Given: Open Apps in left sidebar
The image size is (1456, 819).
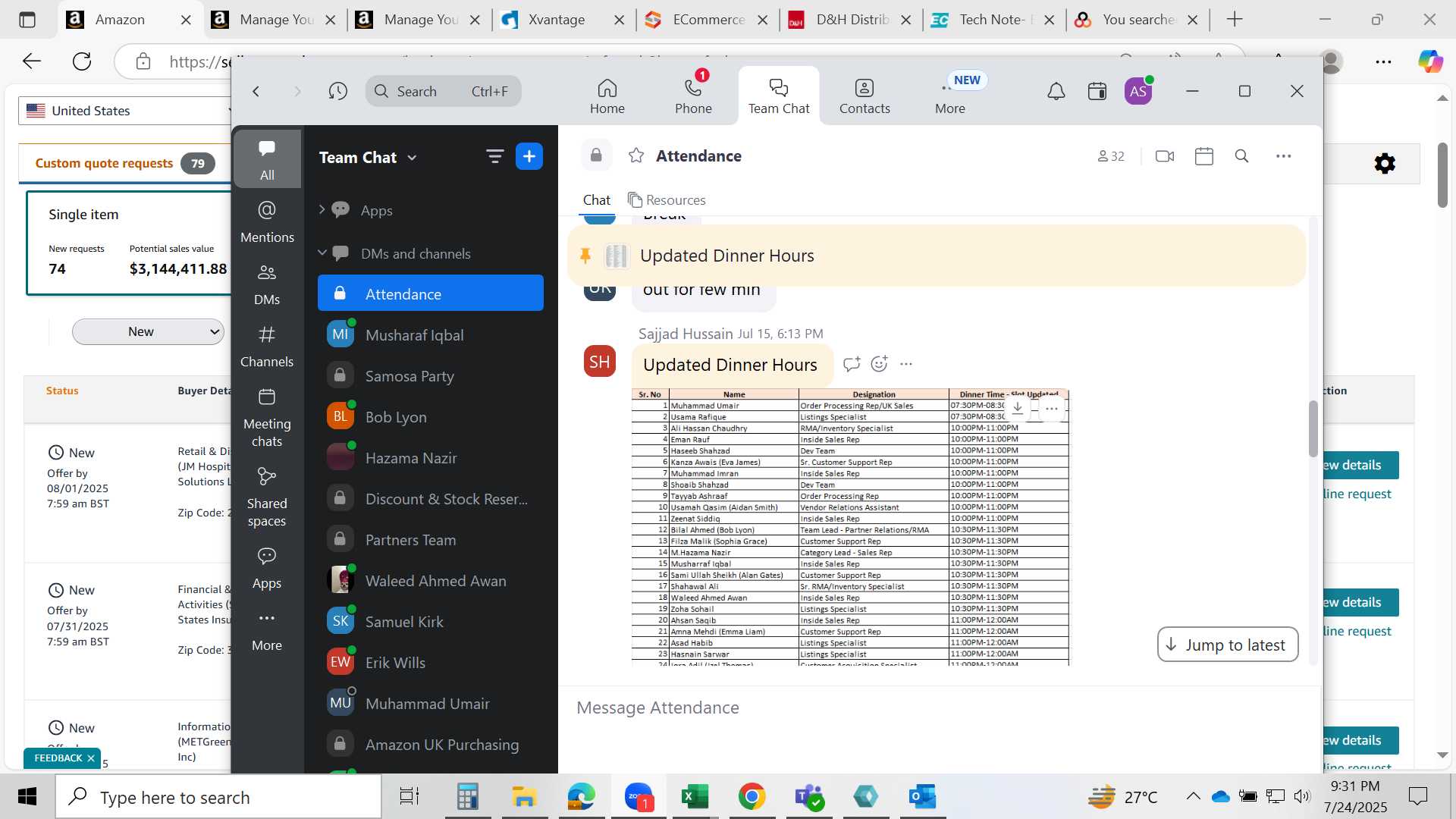Looking at the screenshot, I should point(267,568).
